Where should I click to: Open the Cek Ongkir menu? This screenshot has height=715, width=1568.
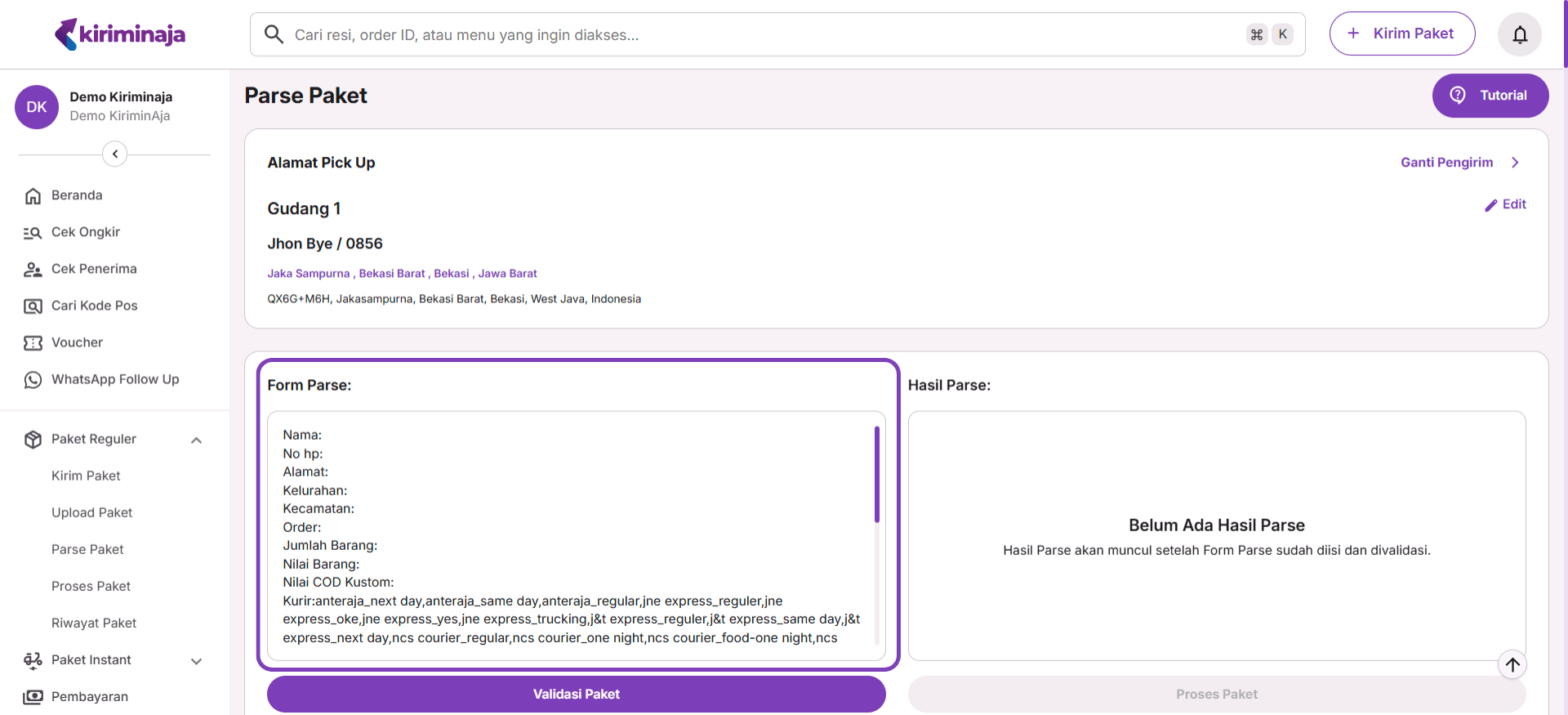tap(85, 232)
